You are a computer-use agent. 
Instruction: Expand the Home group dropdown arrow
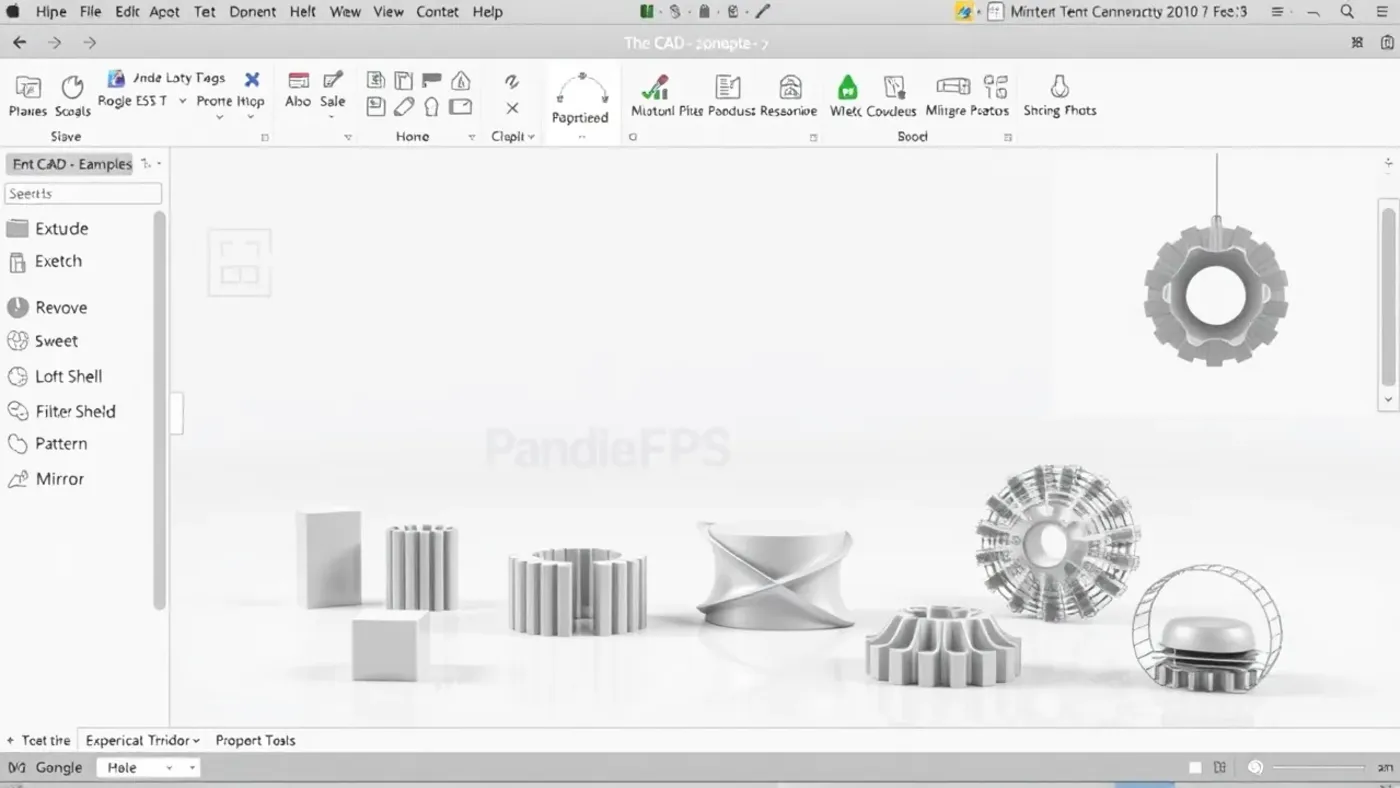point(471,137)
